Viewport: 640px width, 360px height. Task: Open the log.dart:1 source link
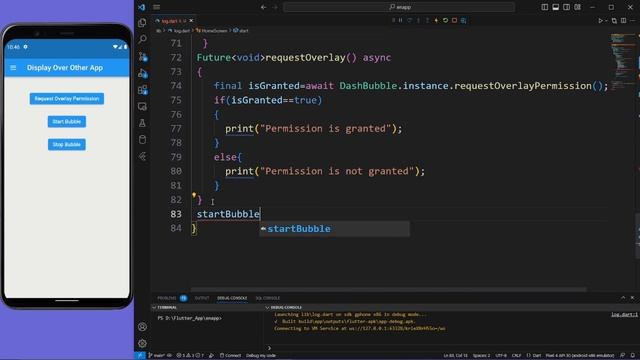(x=624, y=314)
